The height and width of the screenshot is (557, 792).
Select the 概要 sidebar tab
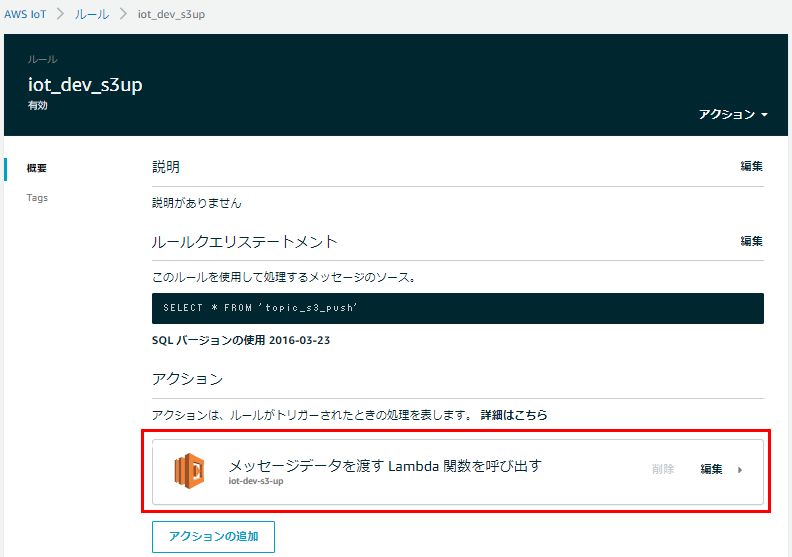(36, 168)
